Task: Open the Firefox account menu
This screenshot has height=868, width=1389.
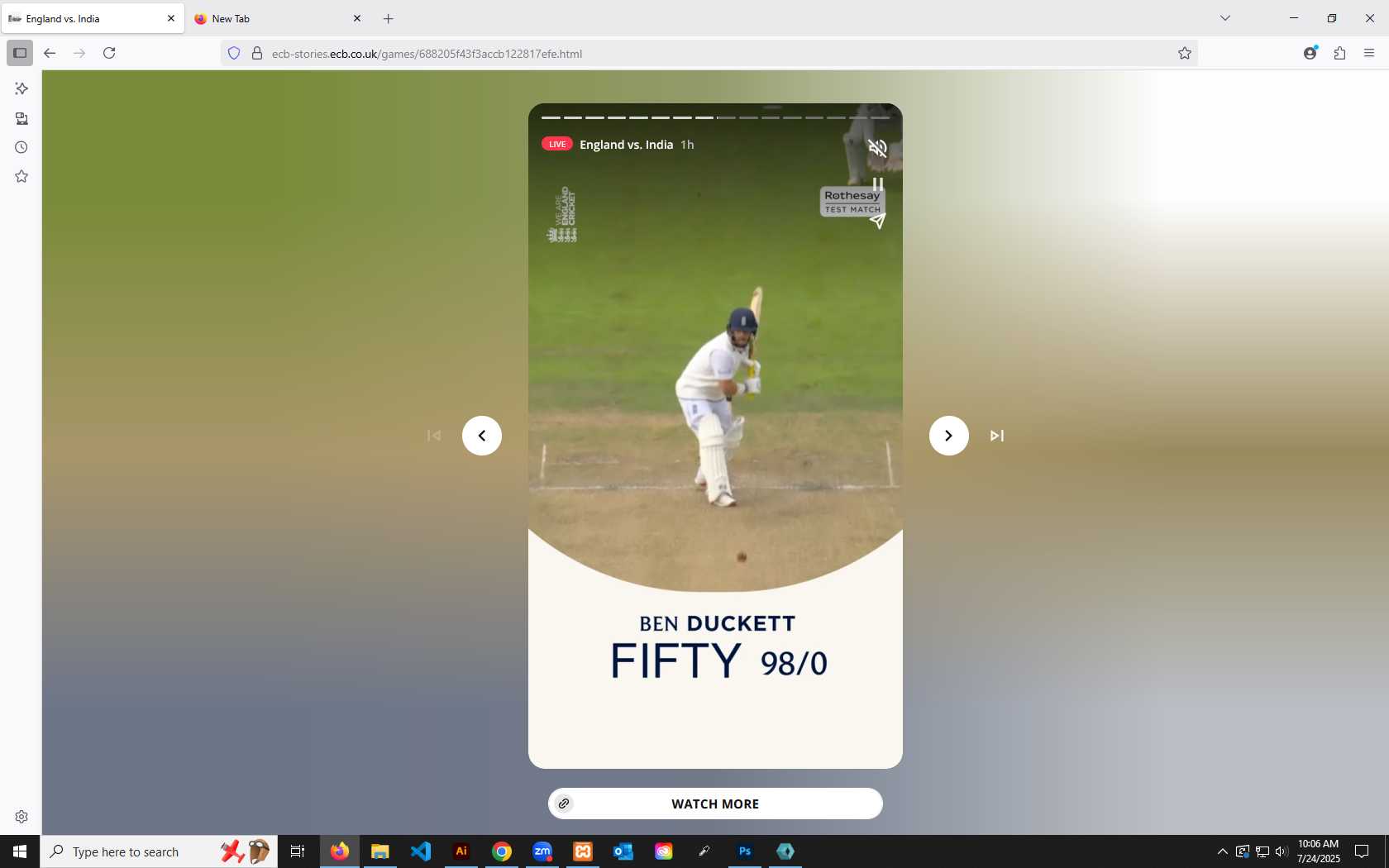Action: 1310,53
